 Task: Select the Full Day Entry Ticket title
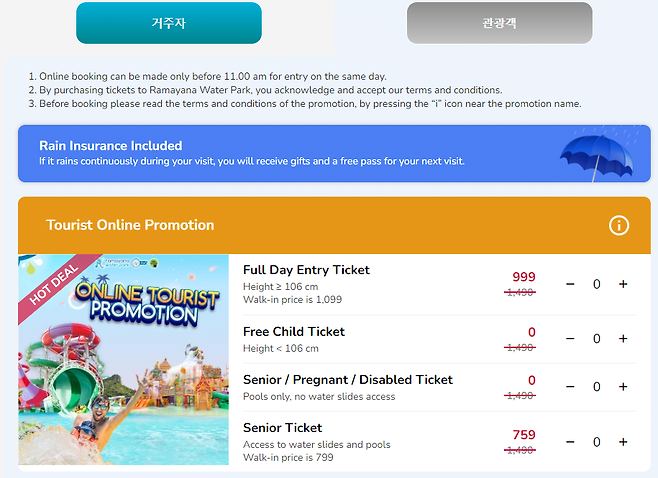pyautogui.click(x=306, y=270)
